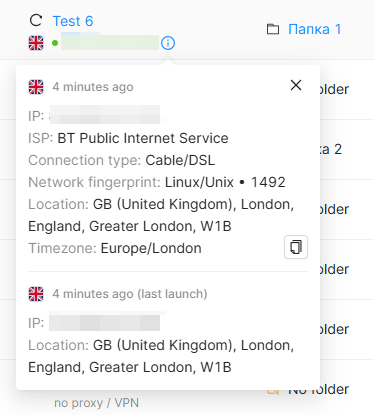
Task: Click the blurred IP in first entry
Action: [105, 115]
